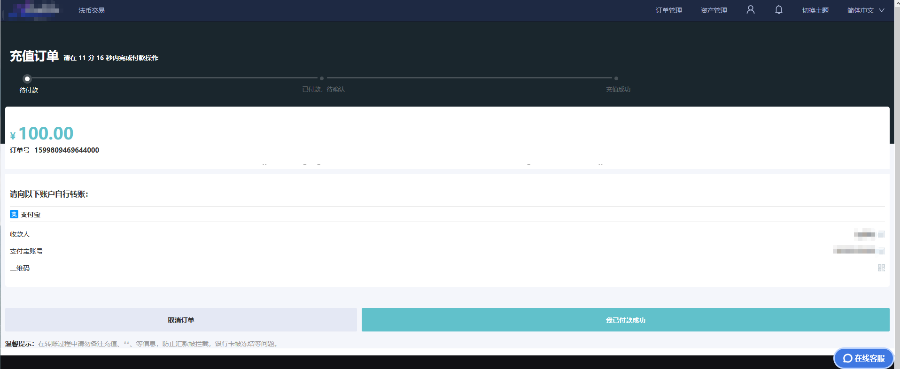The height and width of the screenshot is (369, 900).
Task: Cancel the order with 取消订单 button
Action: (181, 320)
